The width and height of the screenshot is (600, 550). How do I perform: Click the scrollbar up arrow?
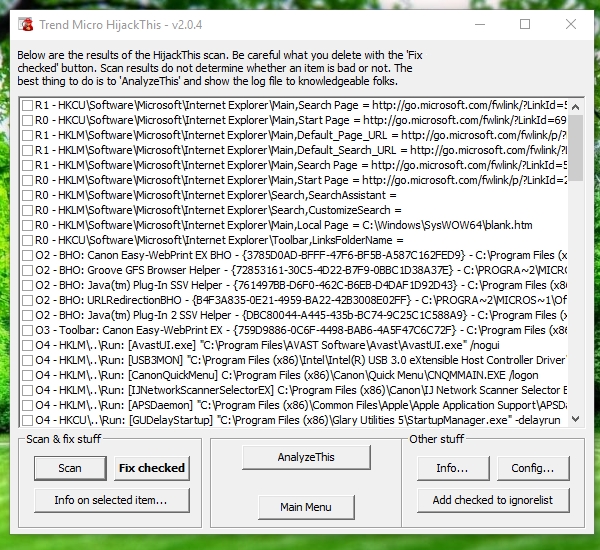(575, 107)
